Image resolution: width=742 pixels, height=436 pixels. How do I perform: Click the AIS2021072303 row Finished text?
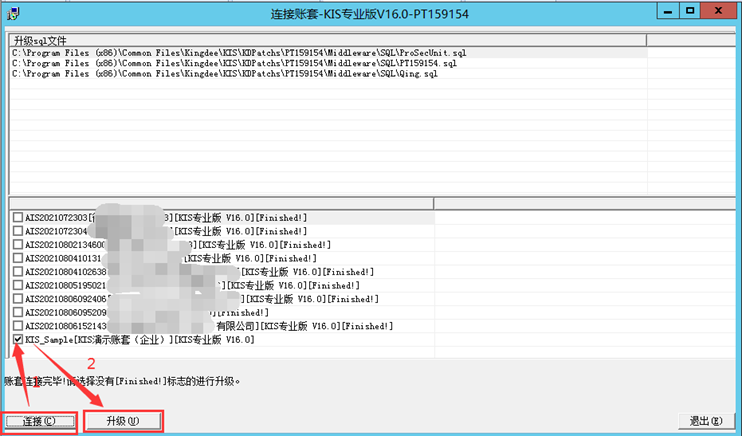click(281, 218)
